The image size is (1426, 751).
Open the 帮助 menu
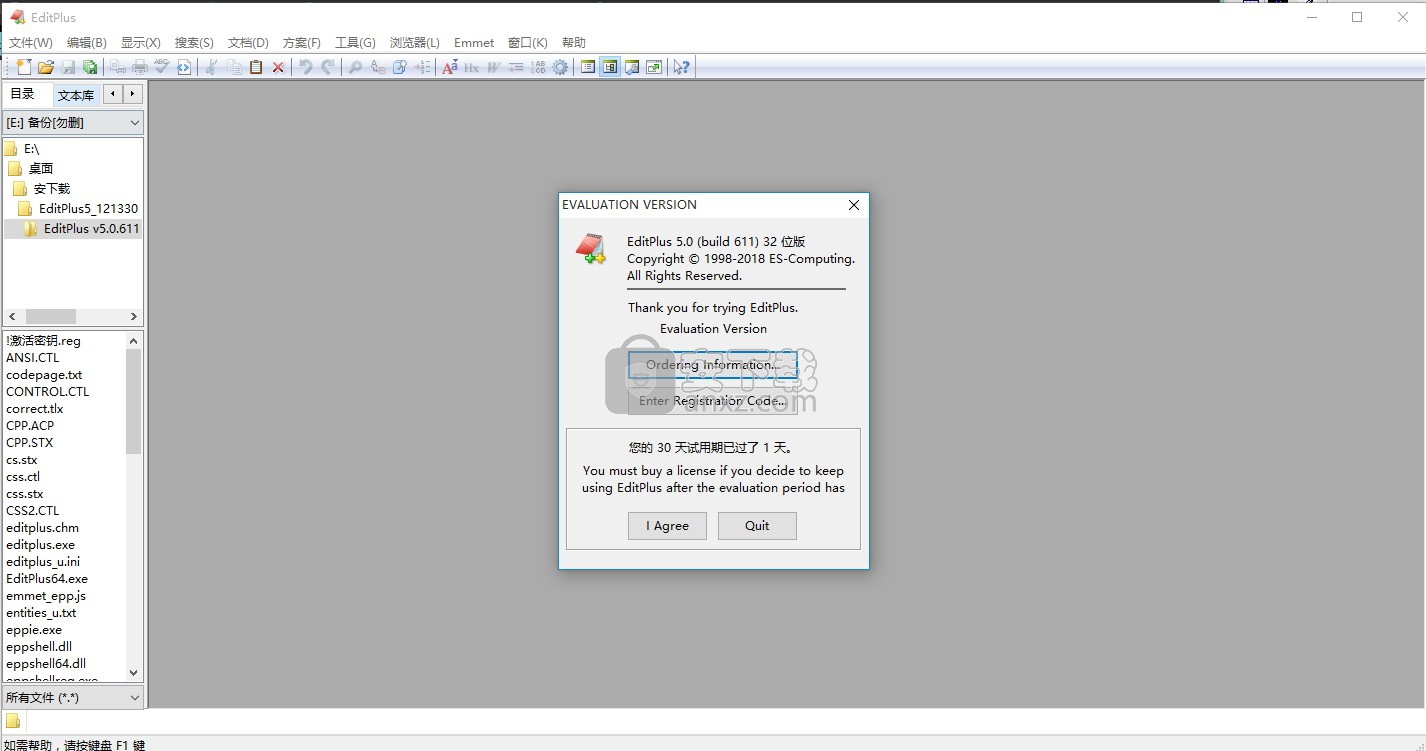(x=574, y=43)
